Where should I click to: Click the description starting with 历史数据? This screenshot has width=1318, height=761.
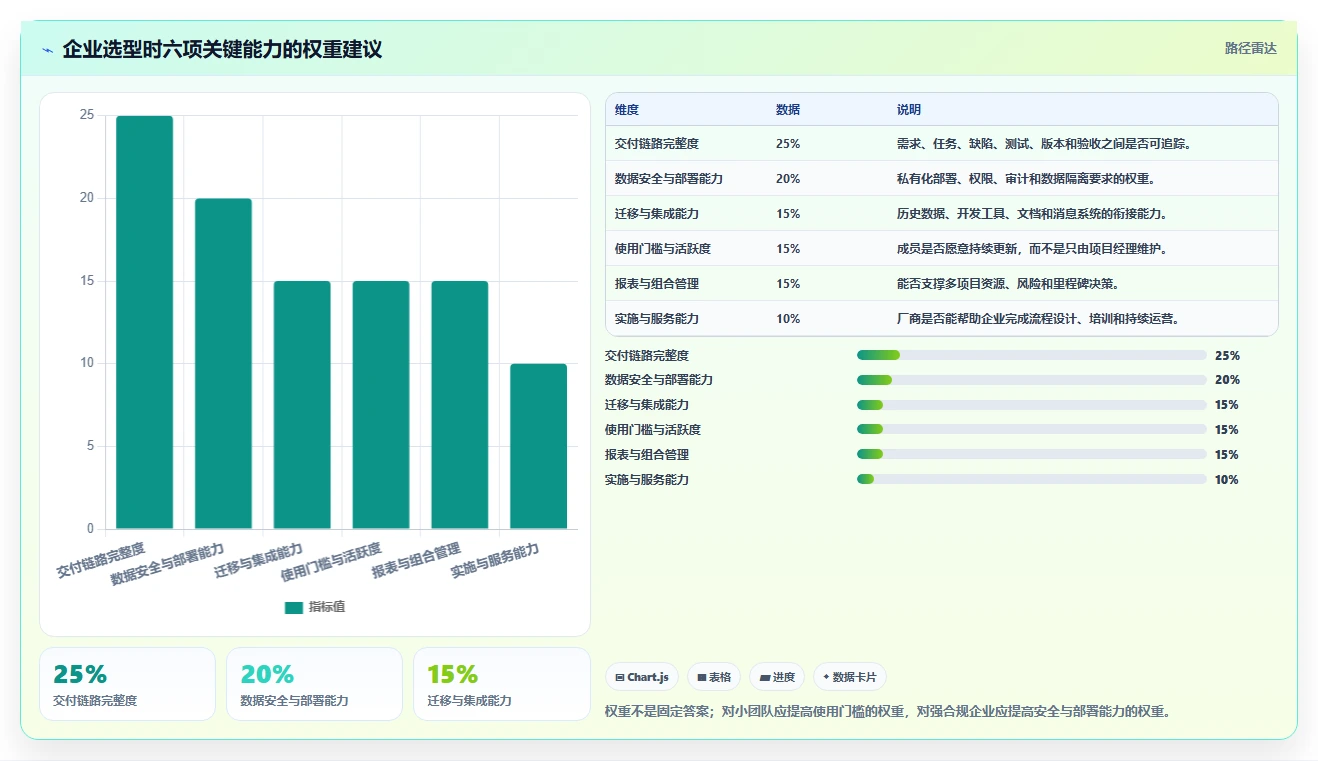tap(1032, 214)
